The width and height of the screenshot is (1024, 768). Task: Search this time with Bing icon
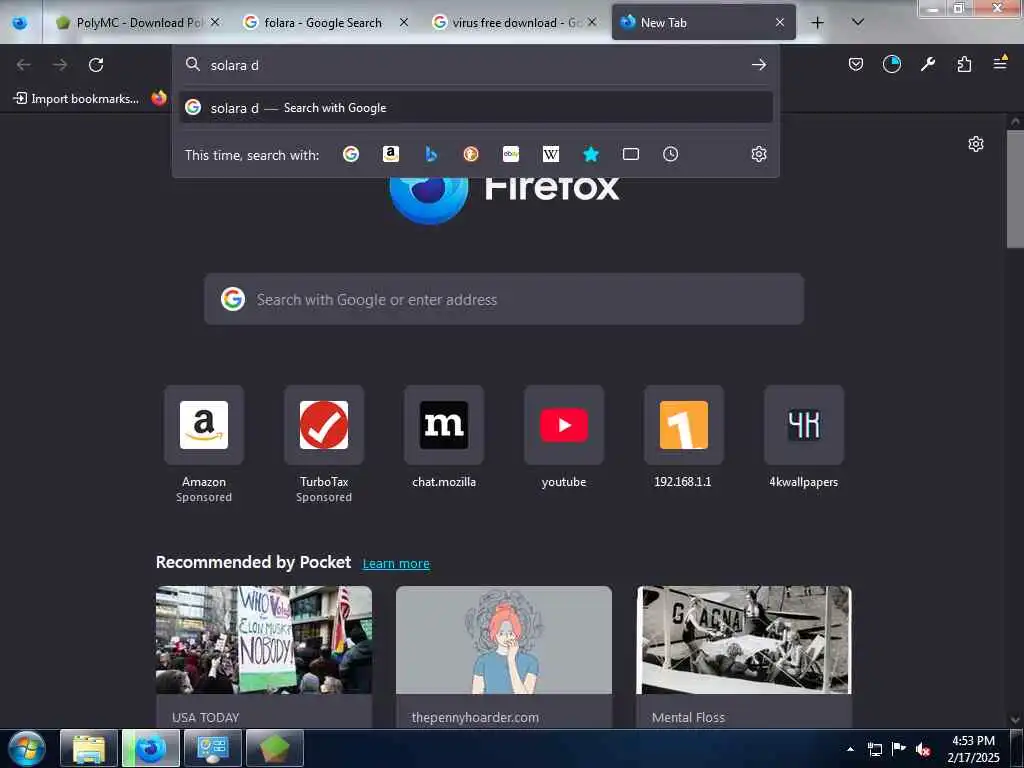pos(430,154)
